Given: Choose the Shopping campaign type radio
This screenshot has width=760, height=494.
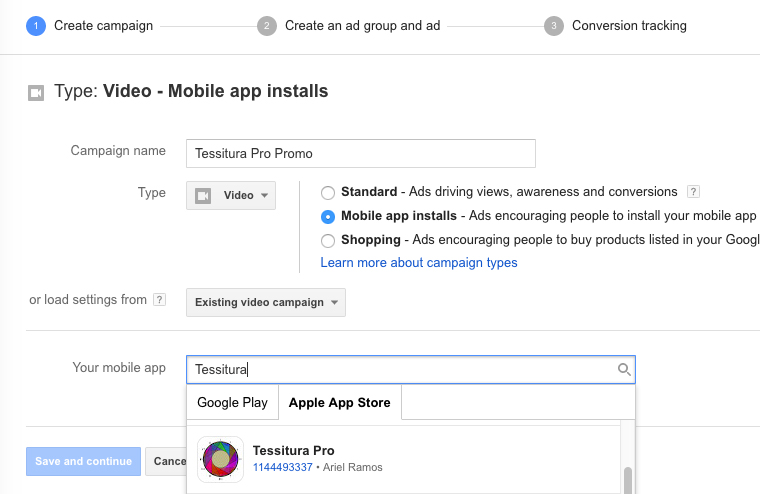Looking at the screenshot, I should (x=328, y=240).
